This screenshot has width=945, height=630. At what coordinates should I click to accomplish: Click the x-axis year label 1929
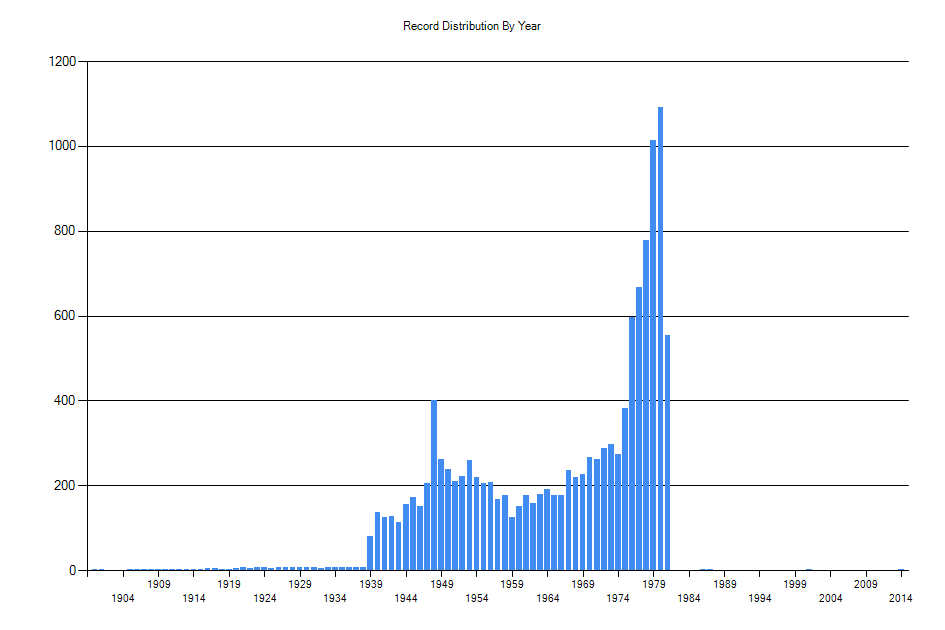(300, 584)
